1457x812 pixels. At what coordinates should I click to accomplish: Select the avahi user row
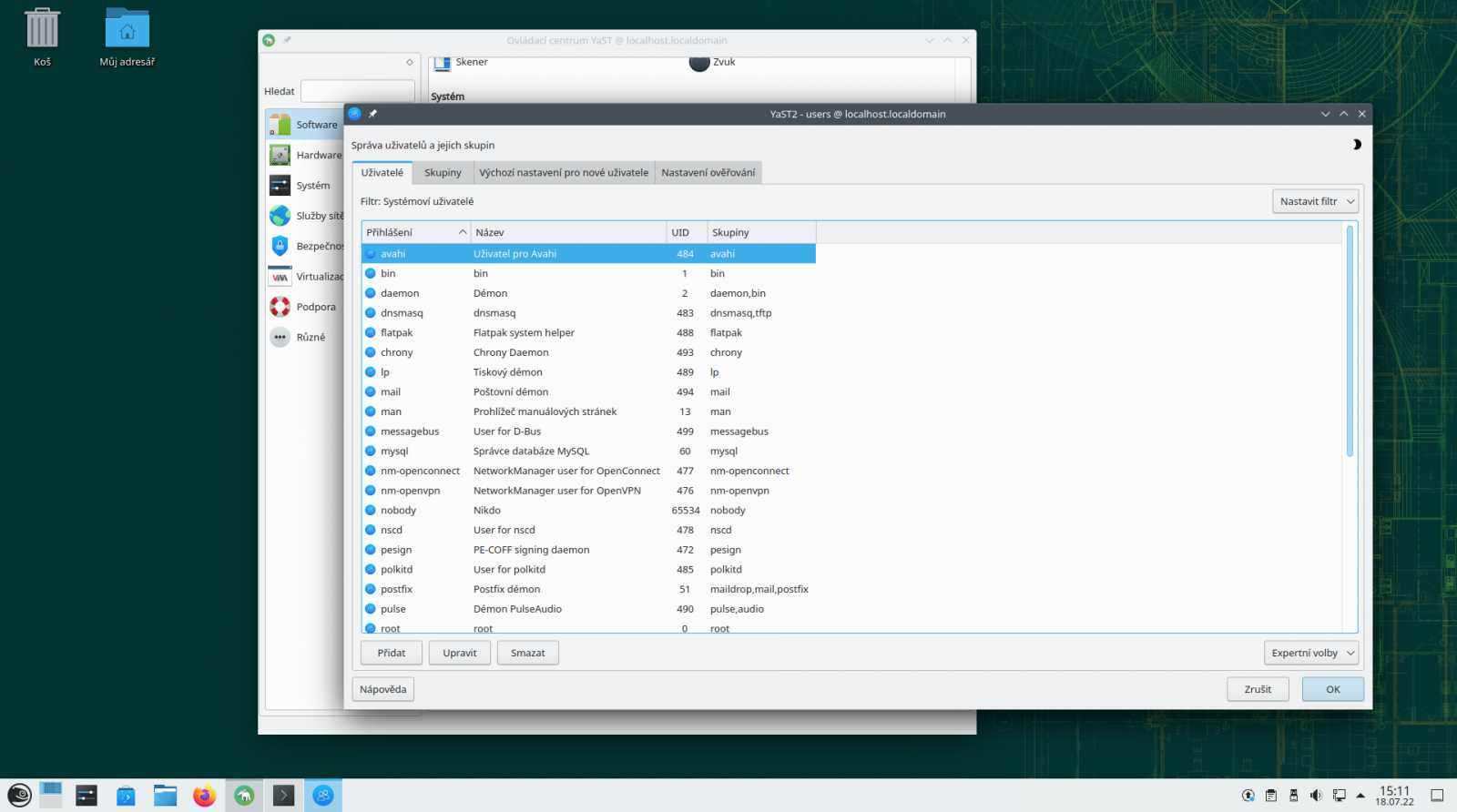588,254
